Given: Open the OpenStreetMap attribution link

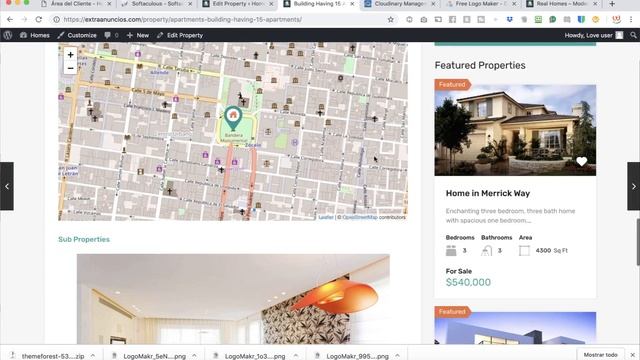Looking at the screenshot, I should point(360,217).
